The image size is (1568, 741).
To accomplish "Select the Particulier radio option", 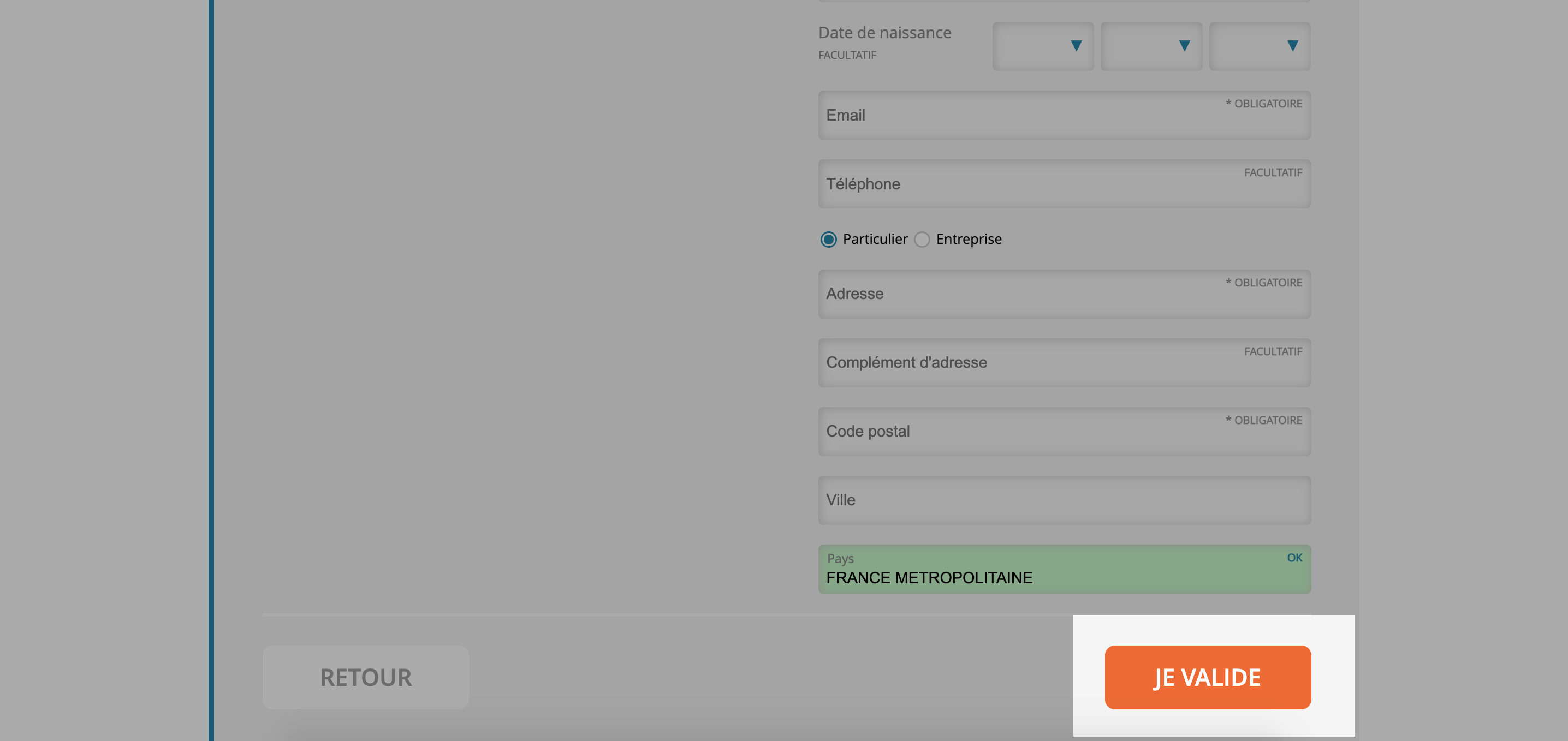I will pos(828,240).
